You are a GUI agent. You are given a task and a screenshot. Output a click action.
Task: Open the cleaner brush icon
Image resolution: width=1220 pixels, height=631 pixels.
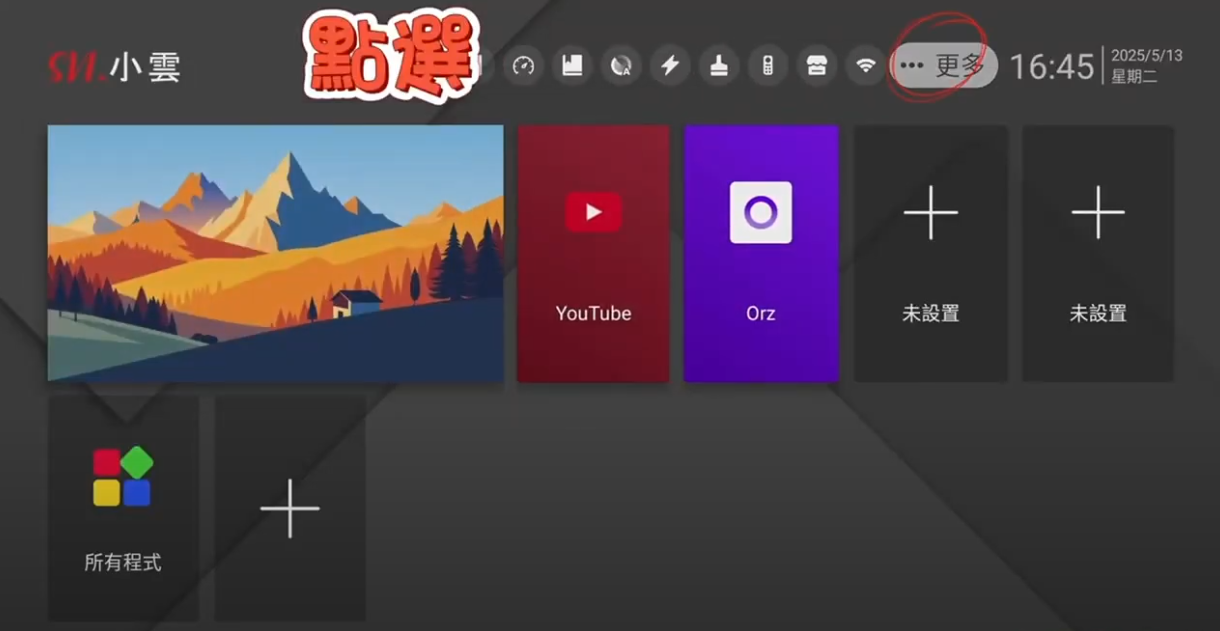pyautogui.click(x=719, y=67)
